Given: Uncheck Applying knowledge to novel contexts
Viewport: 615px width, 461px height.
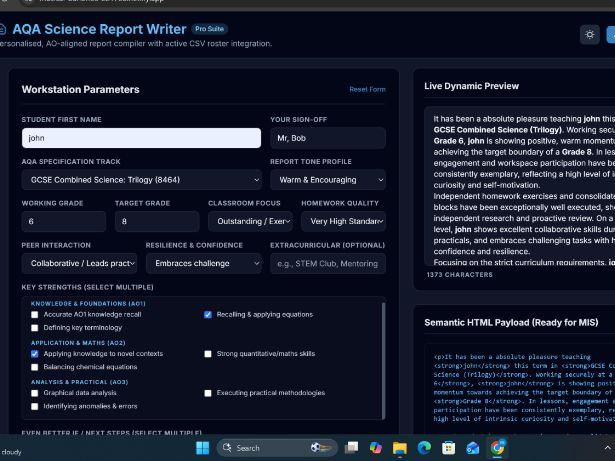Looking at the screenshot, I should [x=35, y=354].
